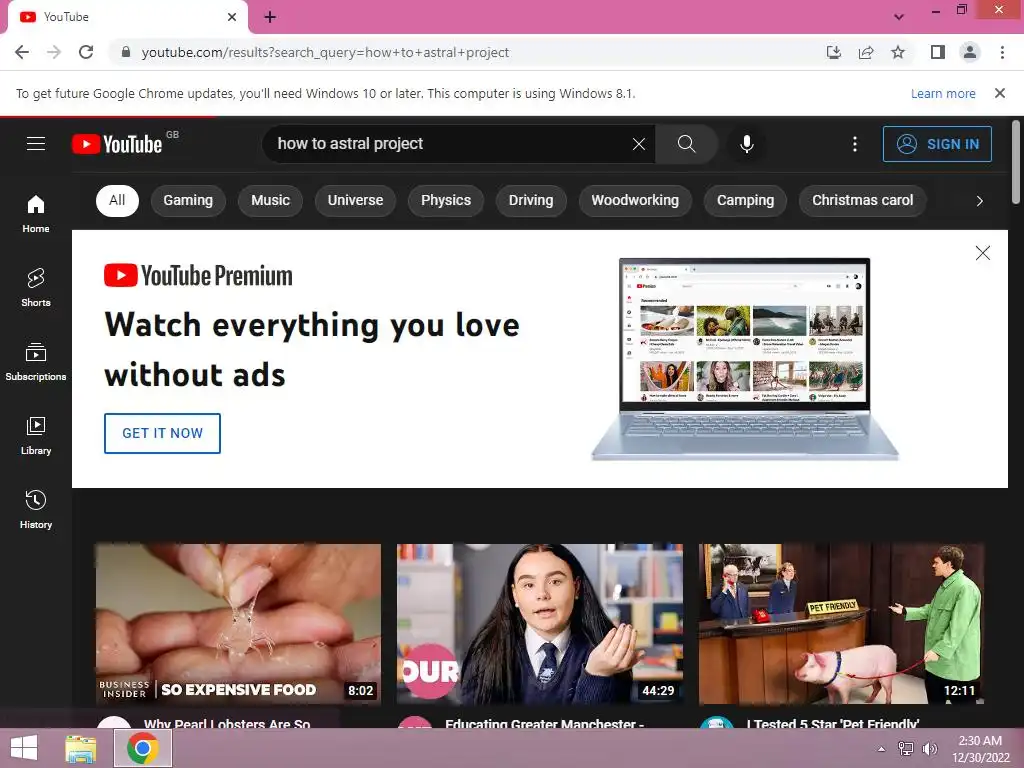Select the Christmas carol filter chip

click(863, 200)
